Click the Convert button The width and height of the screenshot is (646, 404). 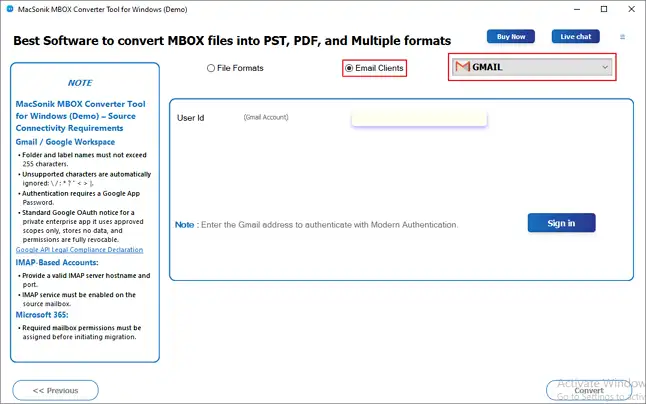tap(589, 390)
